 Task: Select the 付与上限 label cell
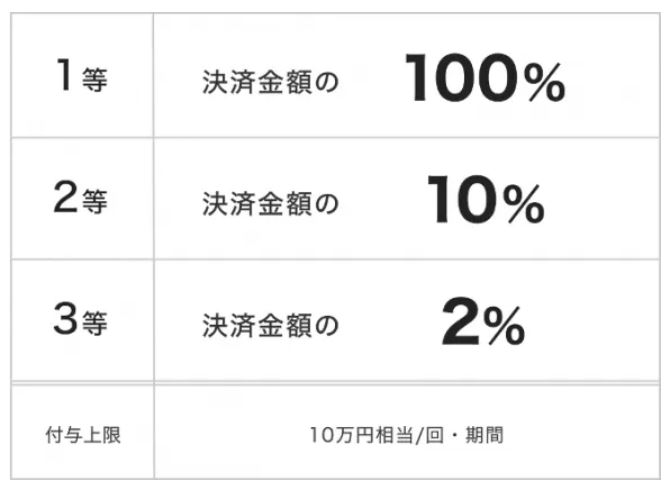pos(83,435)
